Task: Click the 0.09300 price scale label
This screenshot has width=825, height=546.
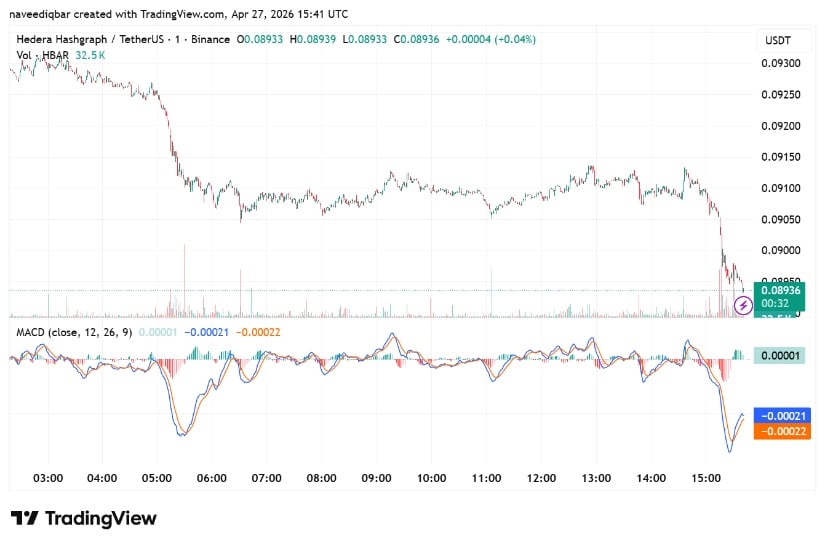Action: point(782,63)
